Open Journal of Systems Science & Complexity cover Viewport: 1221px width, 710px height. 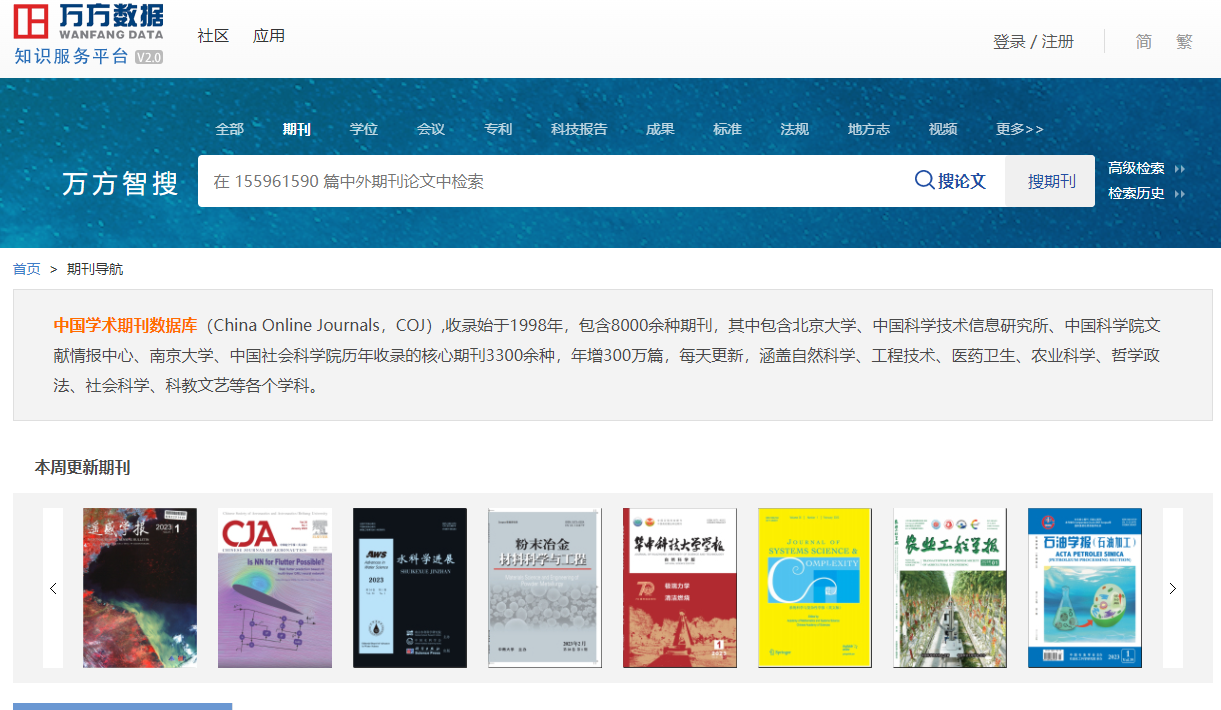point(815,588)
